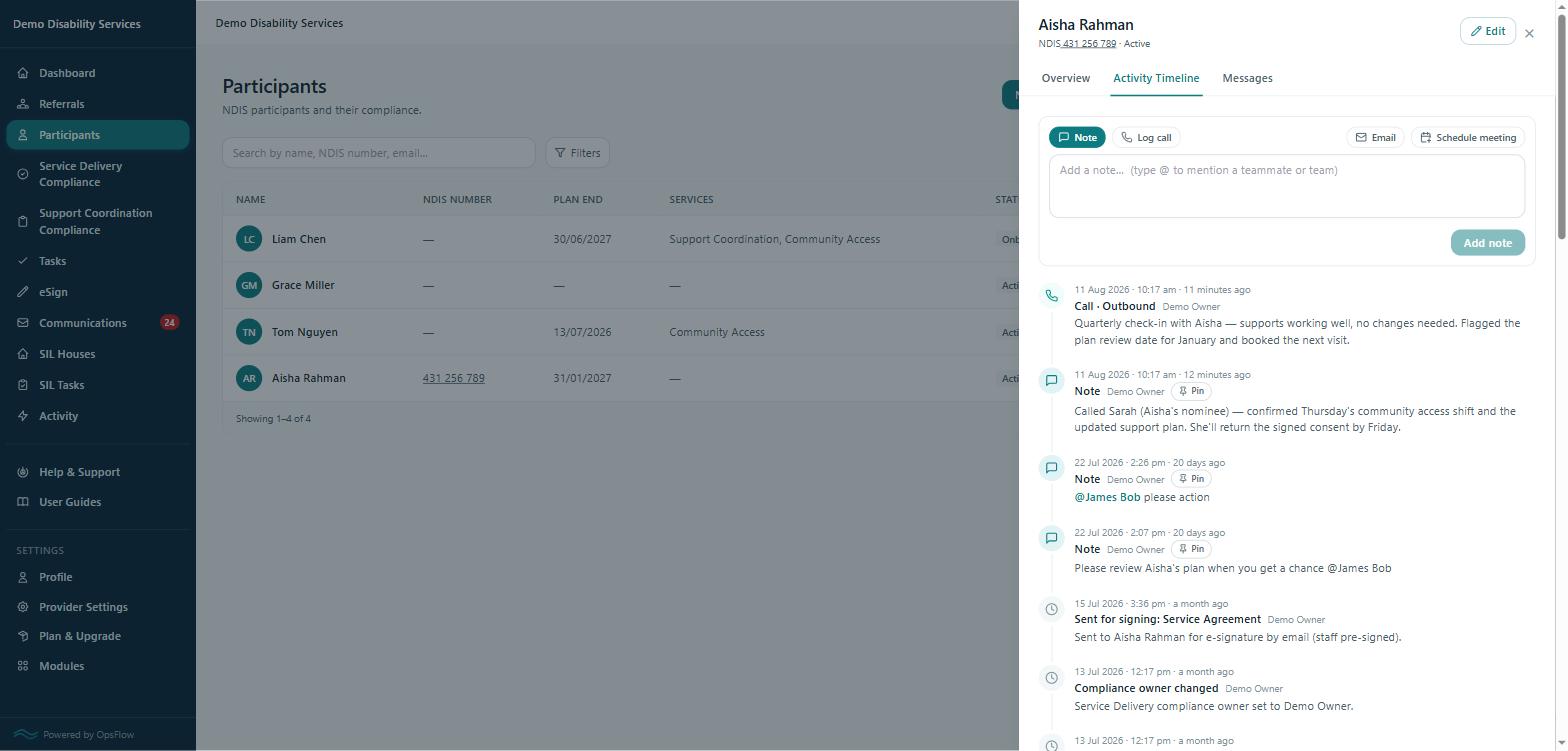Select the Tom Nguyen participant
This screenshot has width=1568, height=751.
tap(304, 332)
